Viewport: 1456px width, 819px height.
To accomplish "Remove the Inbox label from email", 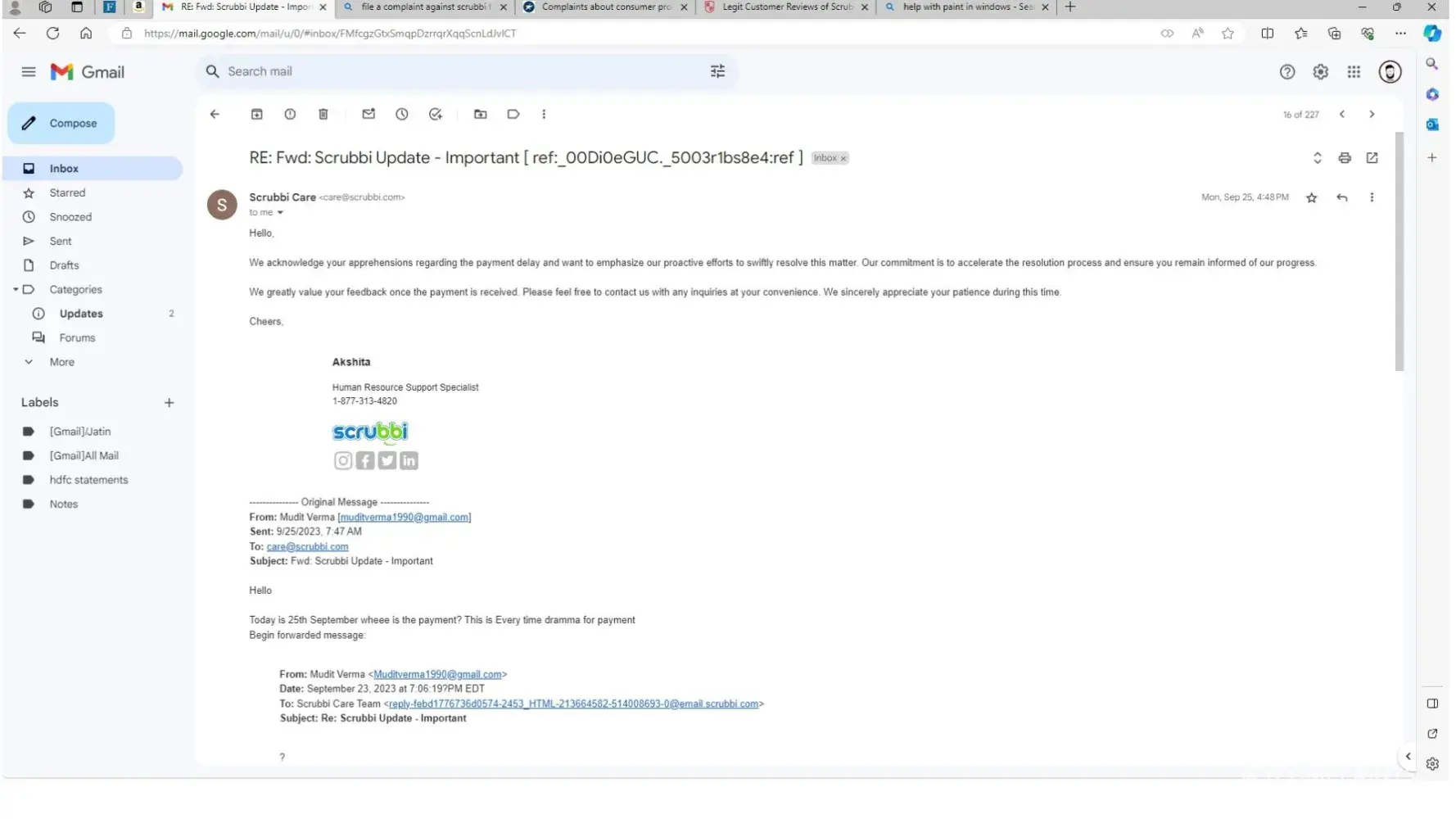I will (843, 159).
